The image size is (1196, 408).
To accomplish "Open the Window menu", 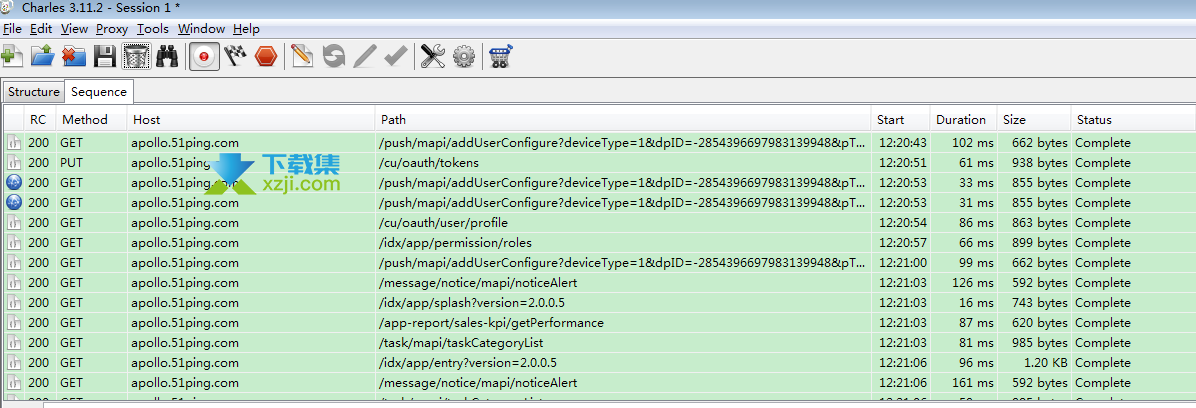I will (x=201, y=29).
